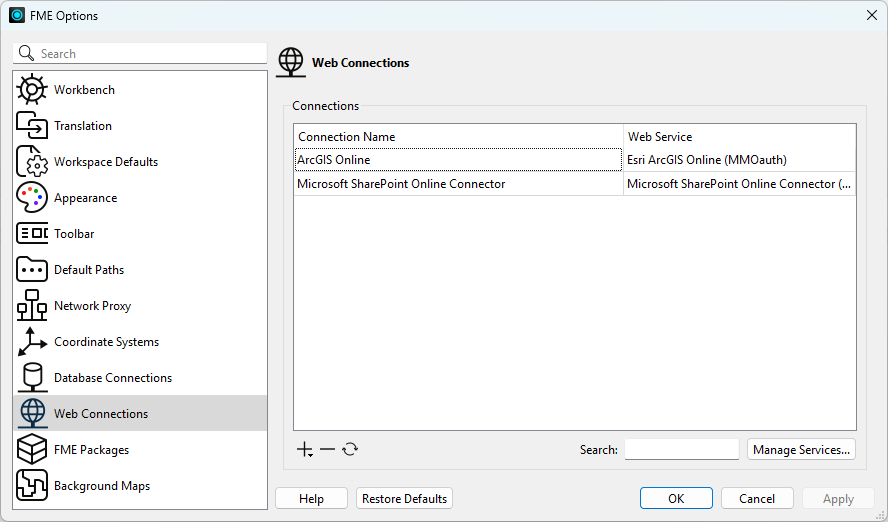Open the Database Connections cylinder icon
Image resolution: width=888 pixels, height=522 pixels.
pyautogui.click(x=32, y=378)
